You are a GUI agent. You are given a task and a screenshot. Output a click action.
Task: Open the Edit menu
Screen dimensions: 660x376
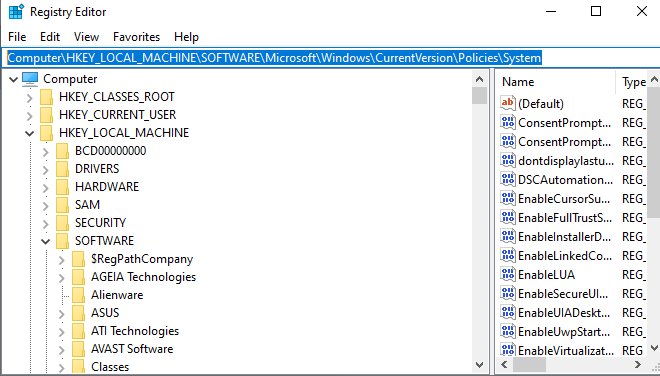[x=50, y=37]
